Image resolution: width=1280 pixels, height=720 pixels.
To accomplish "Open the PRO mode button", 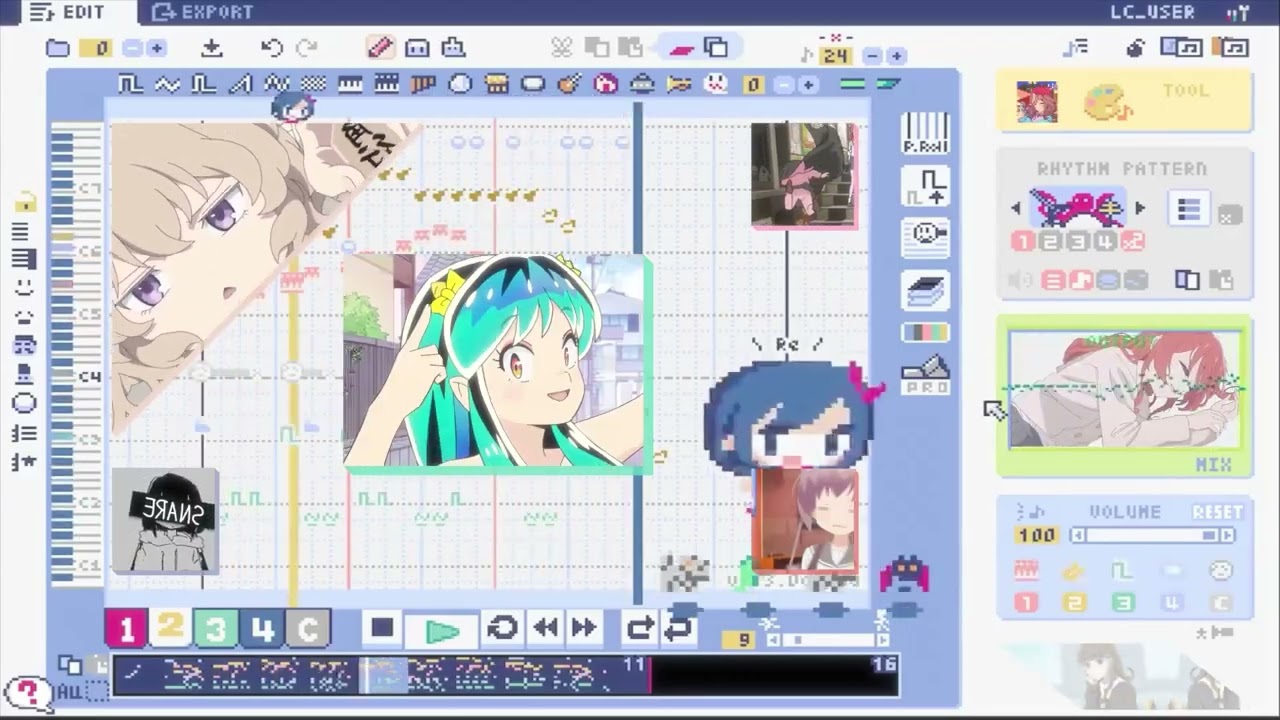I will tap(925, 375).
